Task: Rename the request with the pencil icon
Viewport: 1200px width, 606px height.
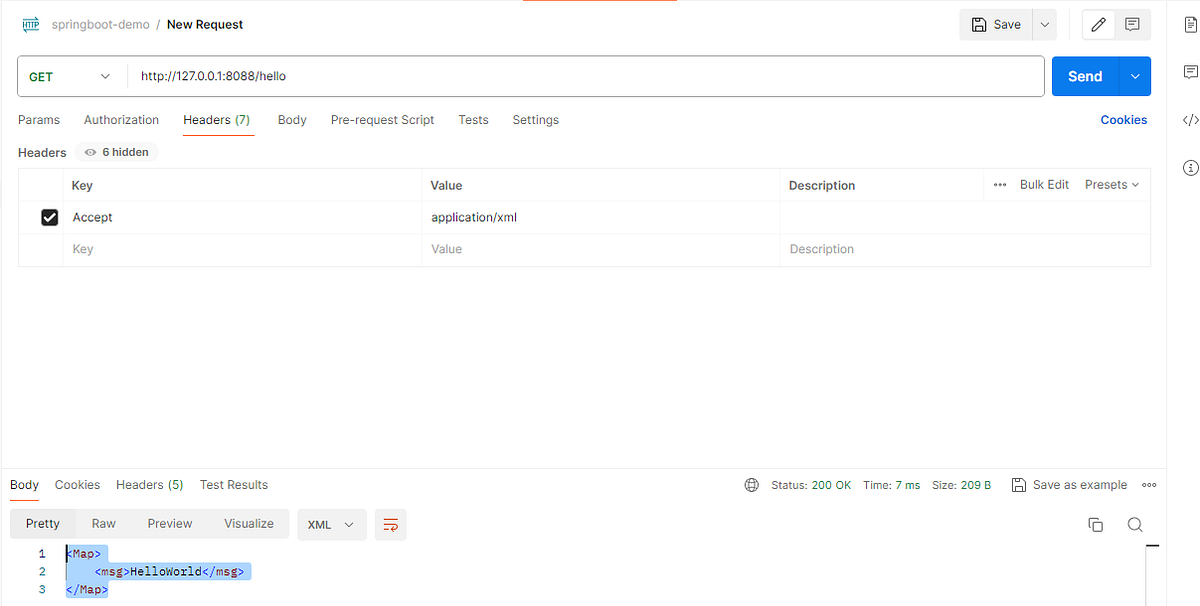Action: coord(1097,24)
